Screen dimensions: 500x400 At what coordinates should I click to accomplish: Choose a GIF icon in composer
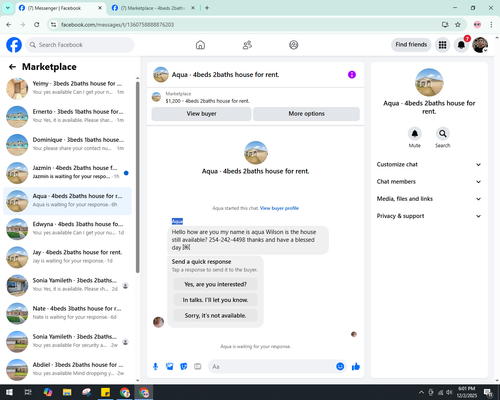(x=198, y=367)
